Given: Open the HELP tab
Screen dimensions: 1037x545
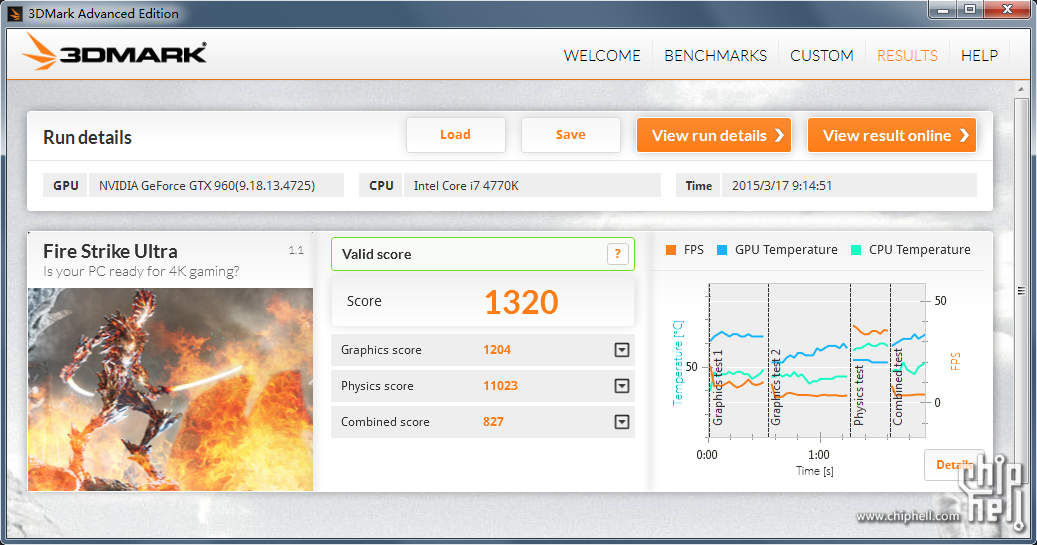Looking at the screenshot, I should click(x=979, y=56).
